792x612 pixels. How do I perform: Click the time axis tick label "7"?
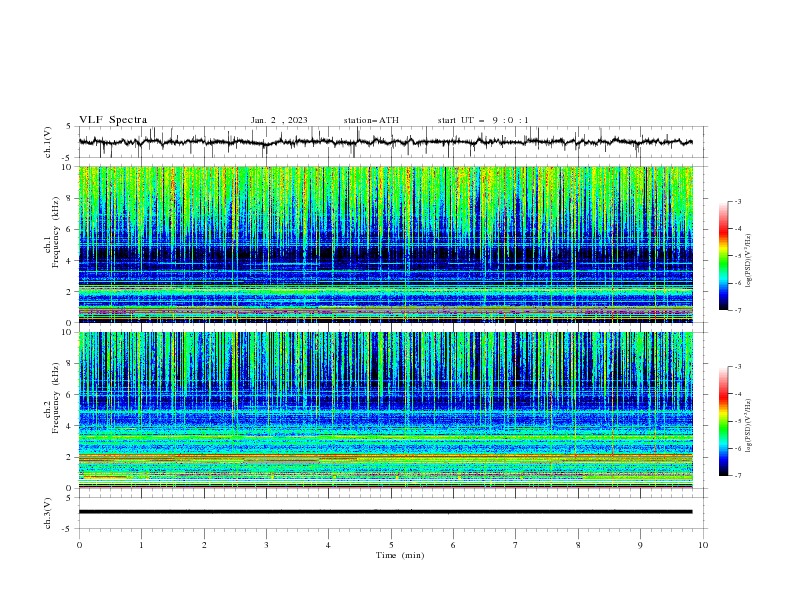click(x=516, y=545)
